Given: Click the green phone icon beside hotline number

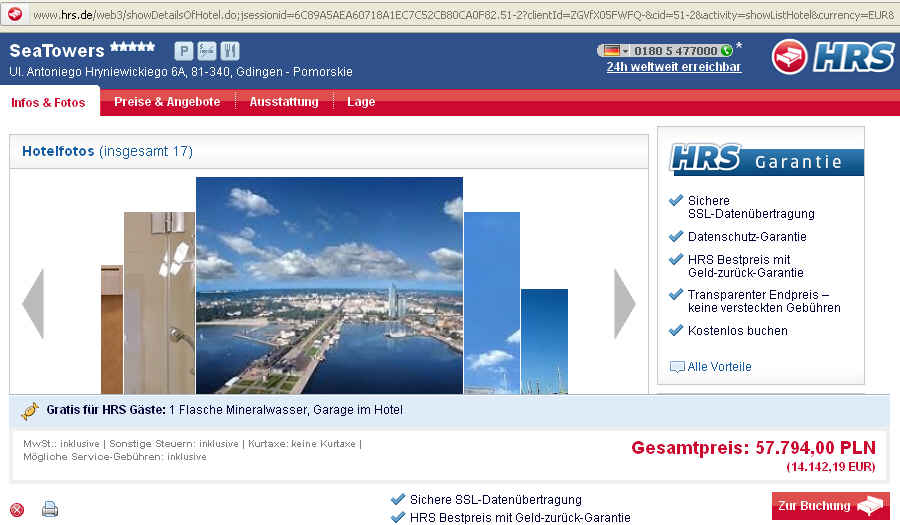Looking at the screenshot, I should click(726, 51).
